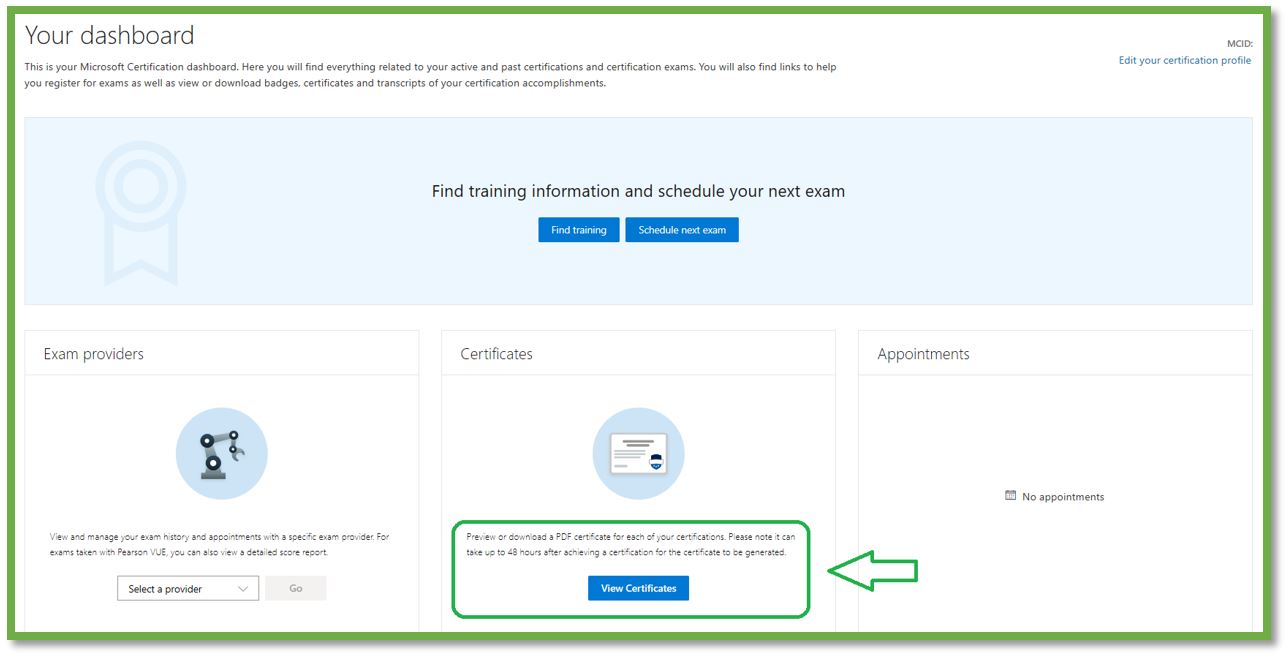Viewport: 1288px width, 656px height.
Task: Click the Appointments card heading
Action: 923,354
